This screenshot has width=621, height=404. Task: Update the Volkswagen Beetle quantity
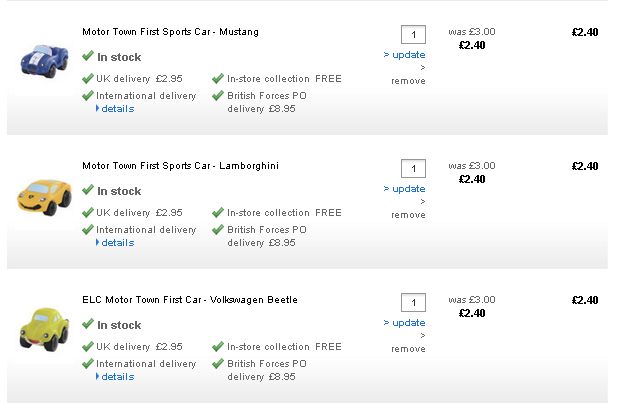point(407,323)
